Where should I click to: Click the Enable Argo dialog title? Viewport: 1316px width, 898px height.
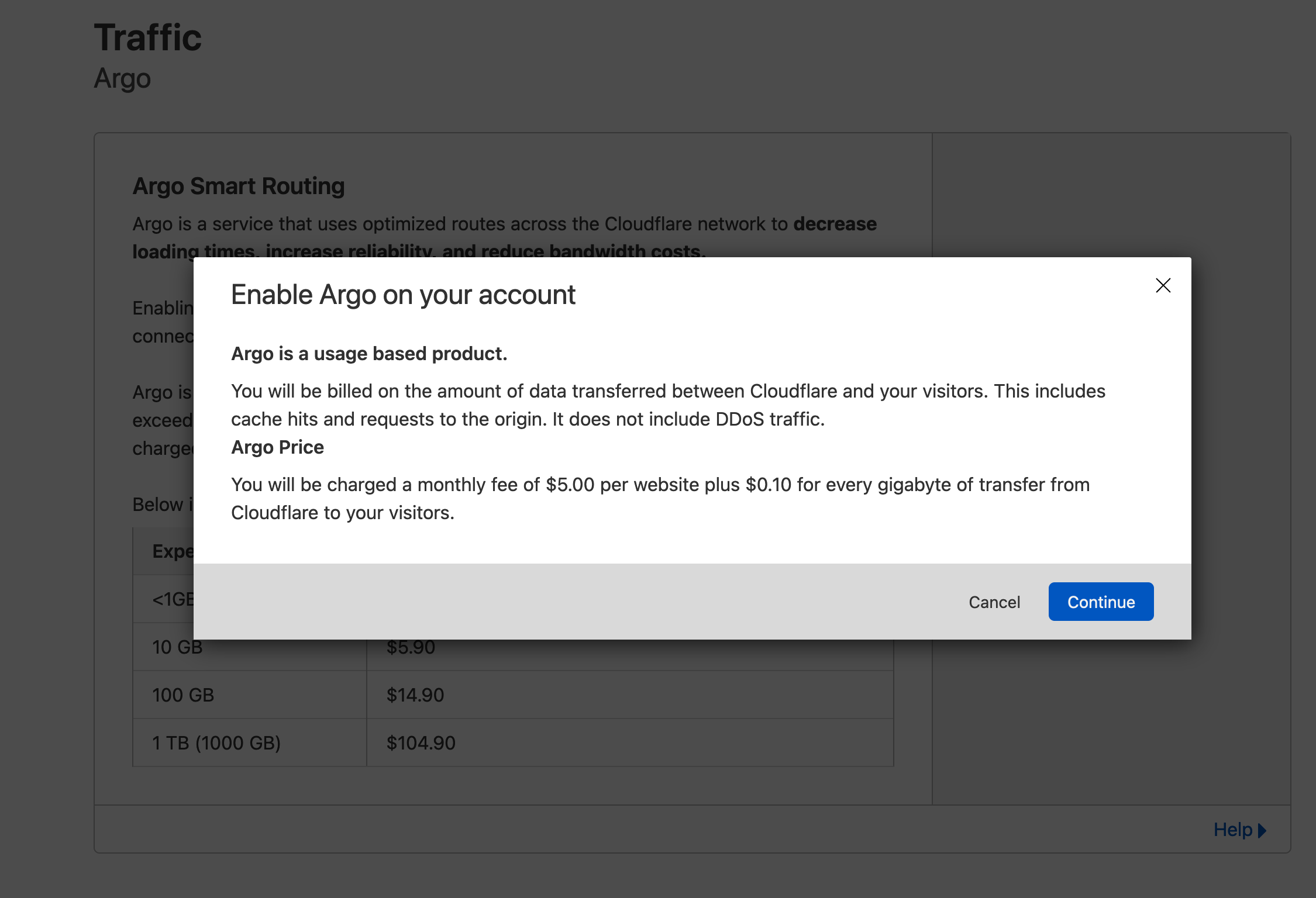pyautogui.click(x=404, y=295)
